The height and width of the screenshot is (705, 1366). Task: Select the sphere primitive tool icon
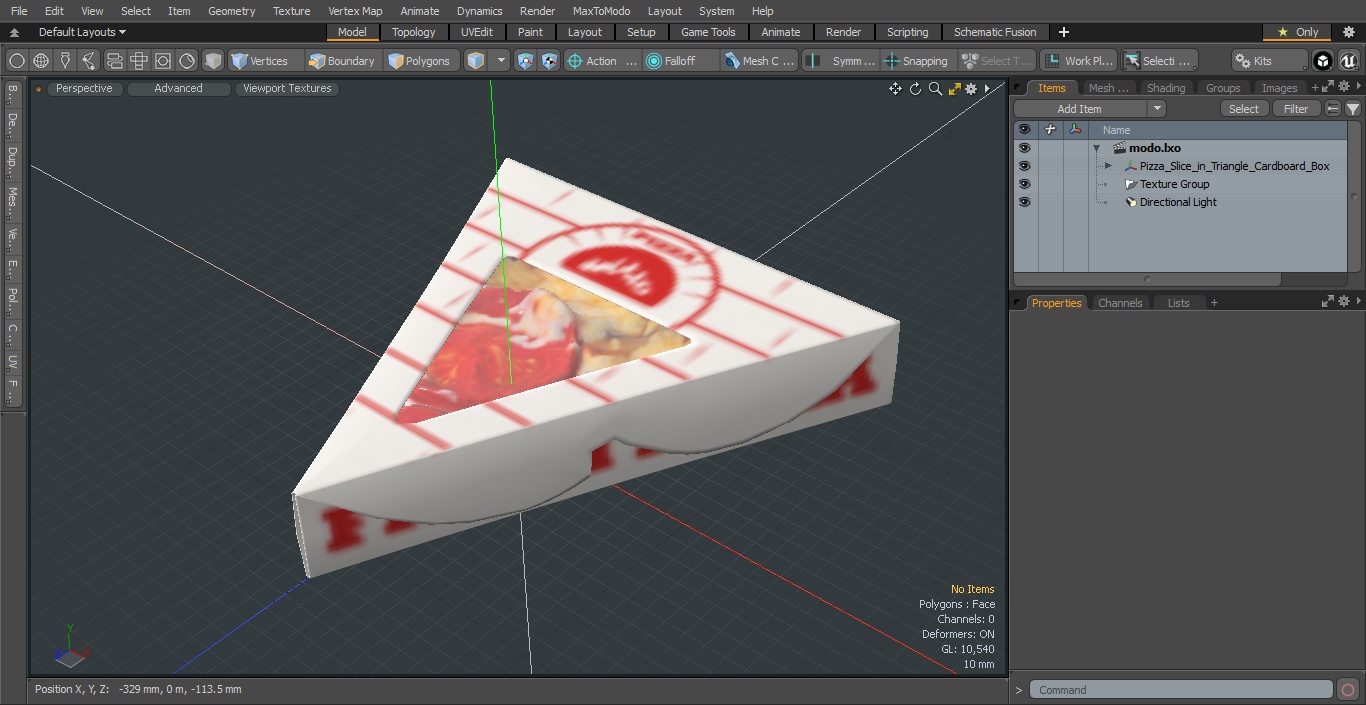tap(17, 61)
